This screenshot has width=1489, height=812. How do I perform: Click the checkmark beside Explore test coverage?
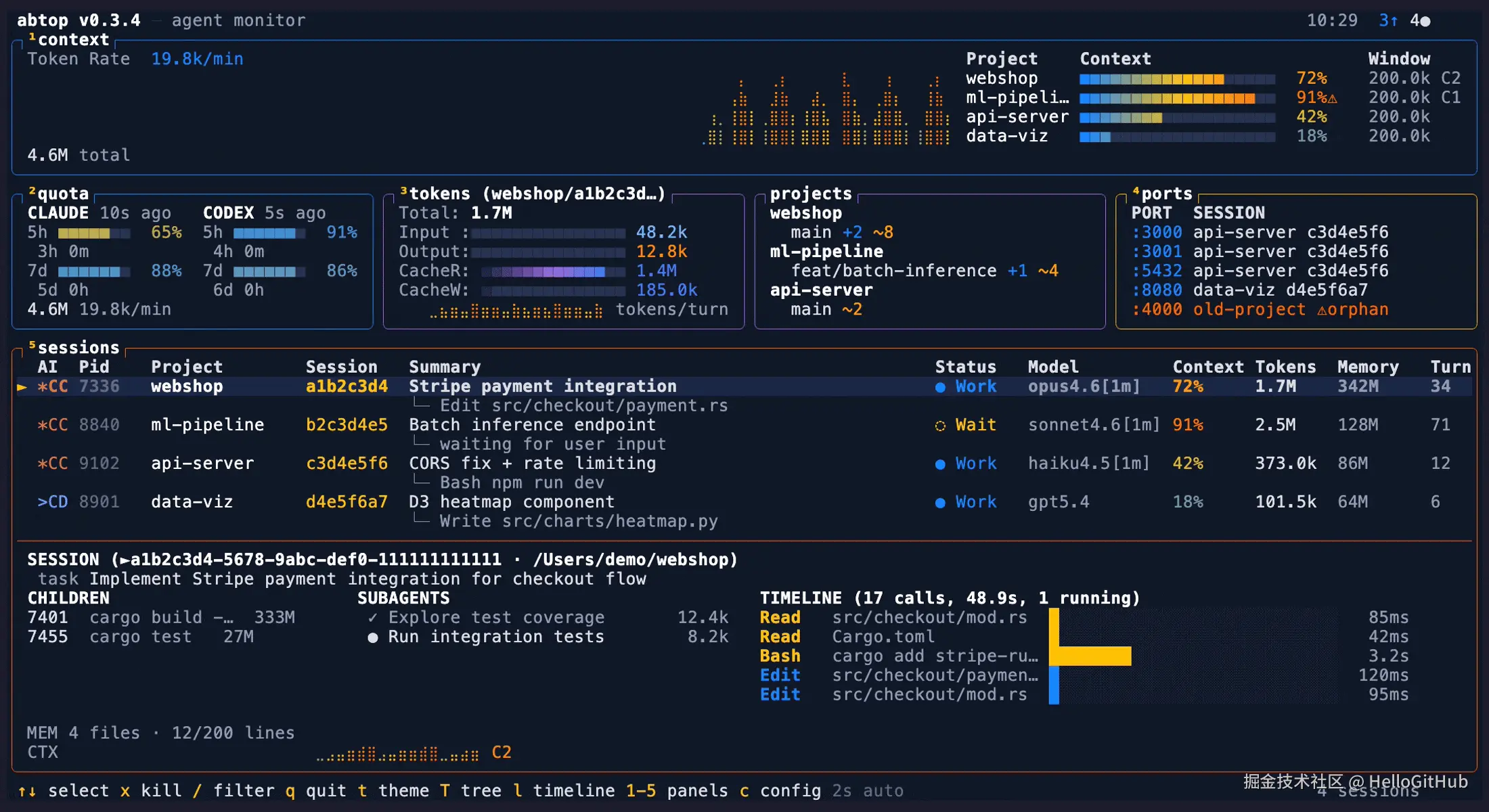point(372,618)
